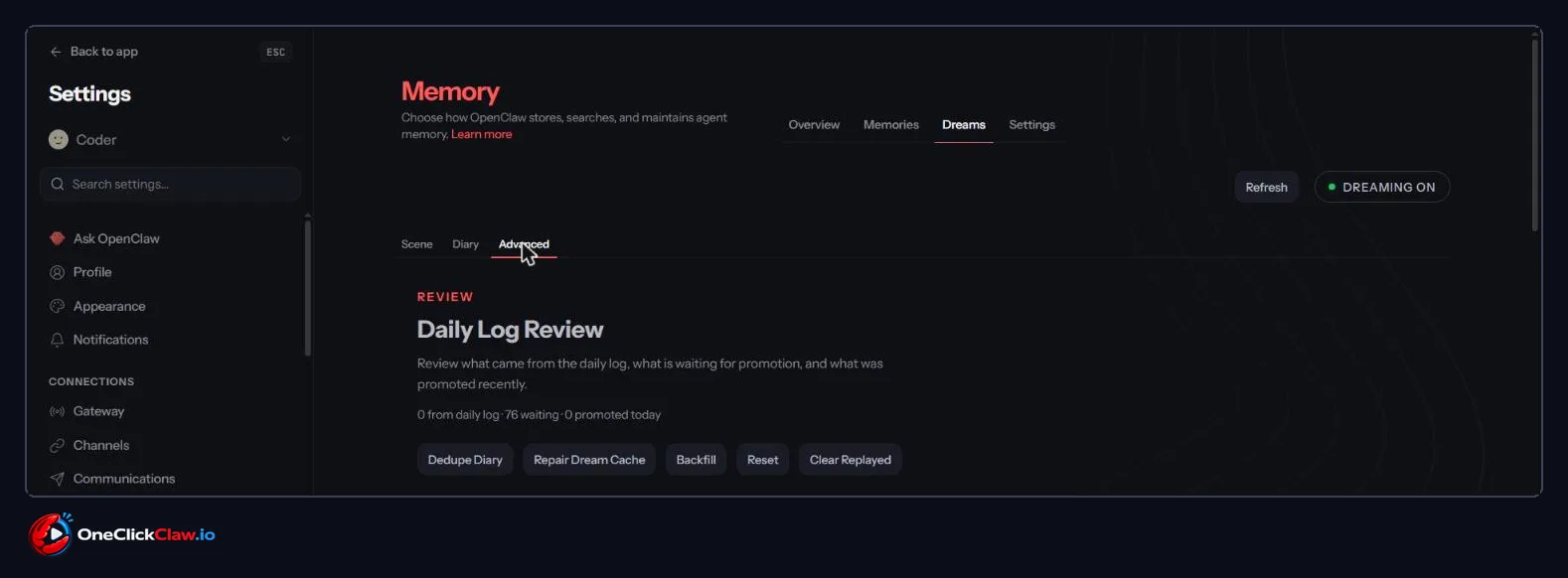Click the red Ask OpenClaw logo icon
The width and height of the screenshot is (1568, 578).
(x=58, y=238)
